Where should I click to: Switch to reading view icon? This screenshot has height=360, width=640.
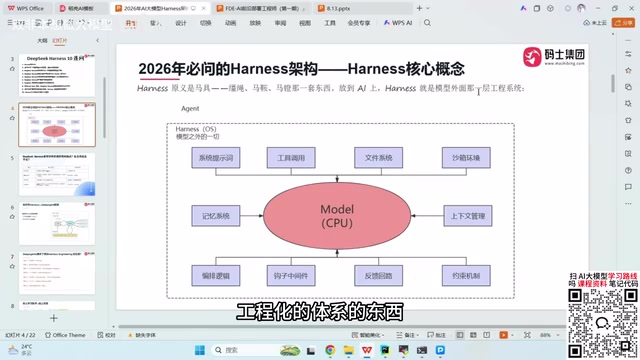(x=487, y=335)
